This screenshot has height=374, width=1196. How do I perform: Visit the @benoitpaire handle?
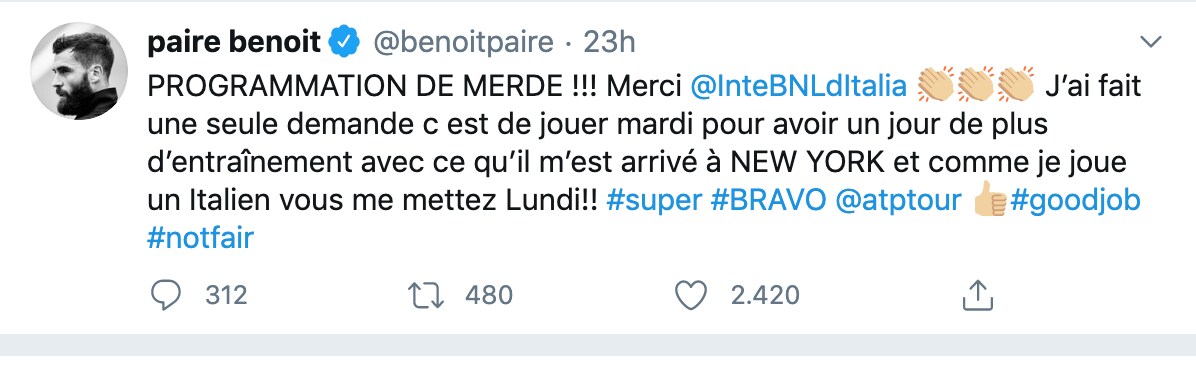pyautogui.click(x=462, y=43)
